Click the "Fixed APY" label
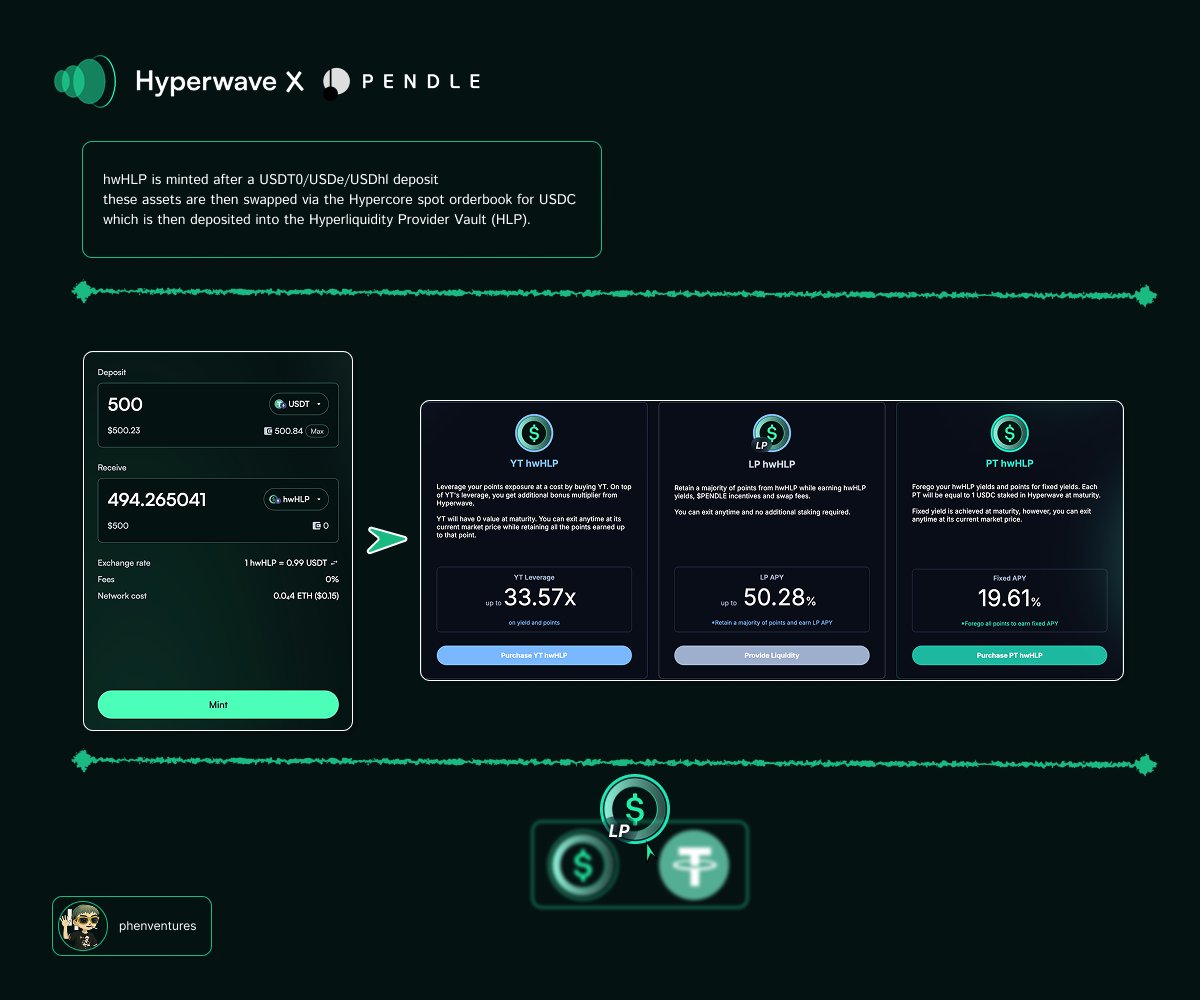 point(1009,578)
